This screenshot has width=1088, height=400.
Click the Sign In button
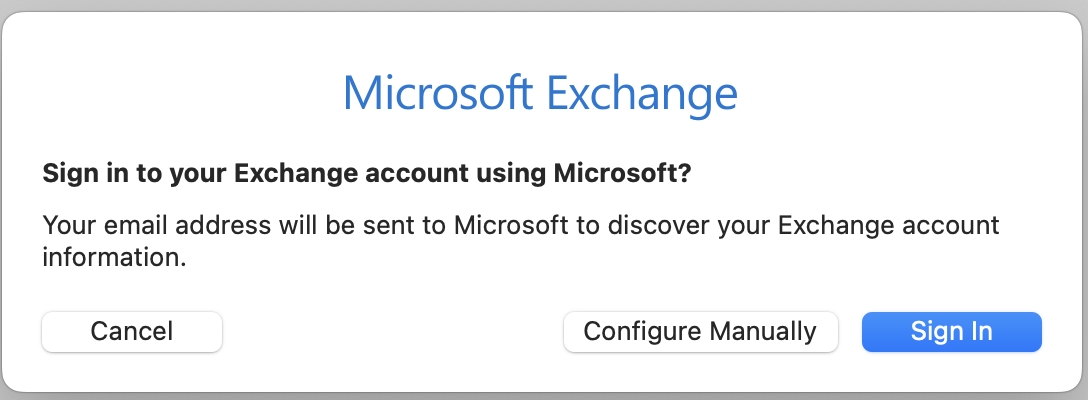(951, 331)
